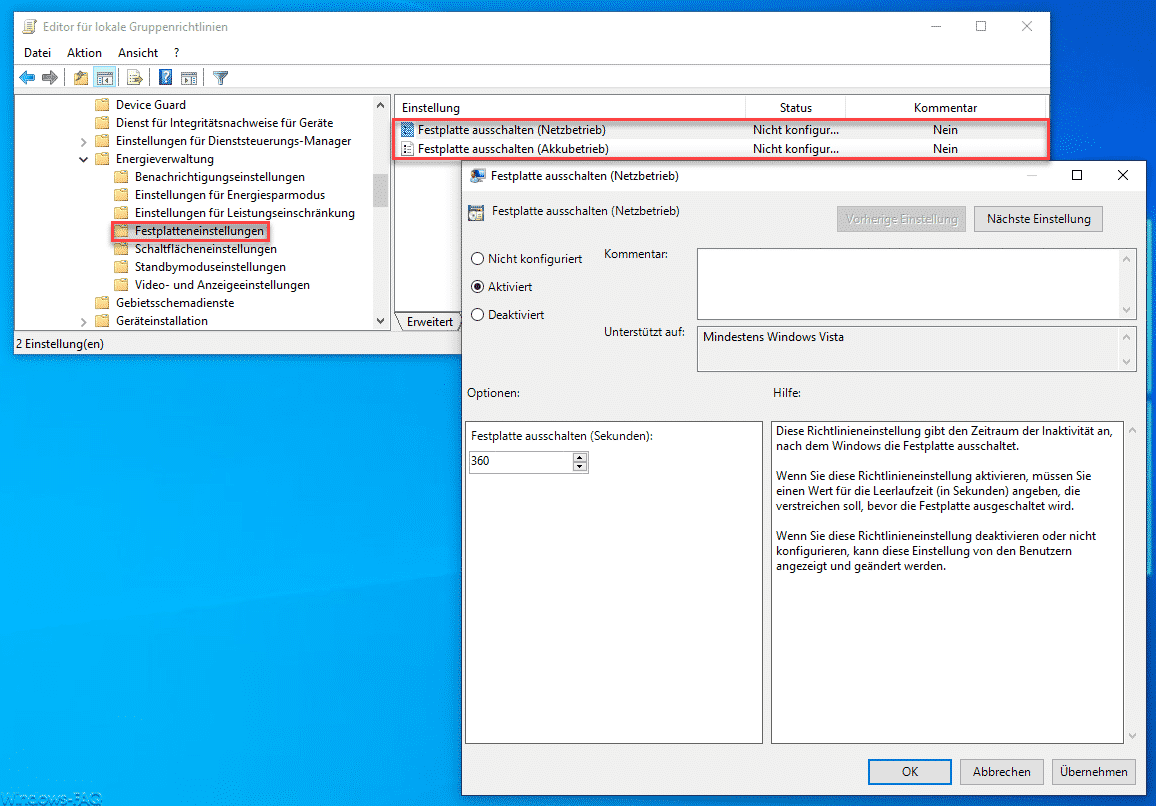Click the tree pane scroll down arrow
Image resolution: width=1156 pixels, height=806 pixels.
pyautogui.click(x=380, y=321)
